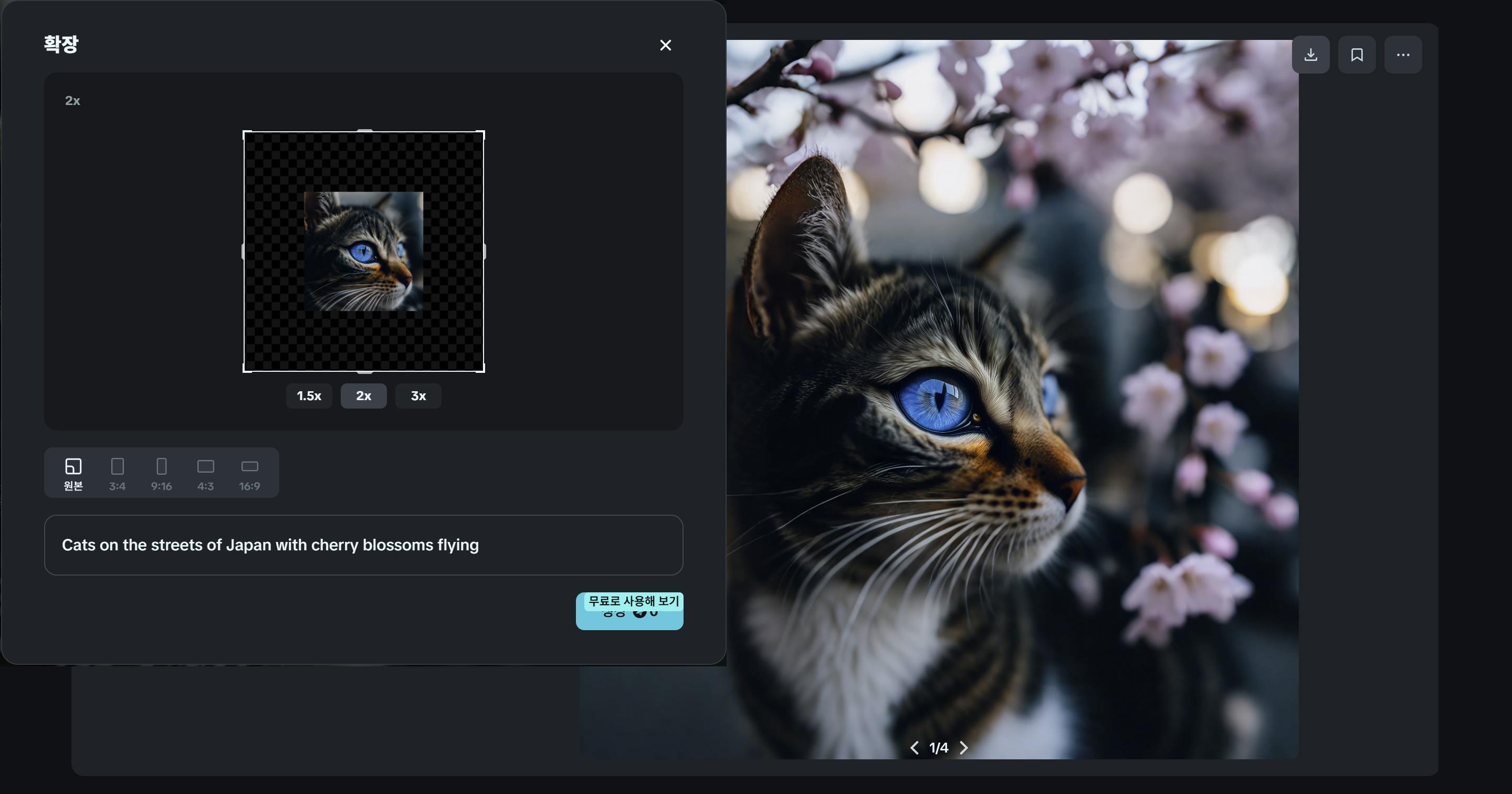Pick the 4:3 aspect ratio icon
The image size is (1512, 794).
(205, 473)
